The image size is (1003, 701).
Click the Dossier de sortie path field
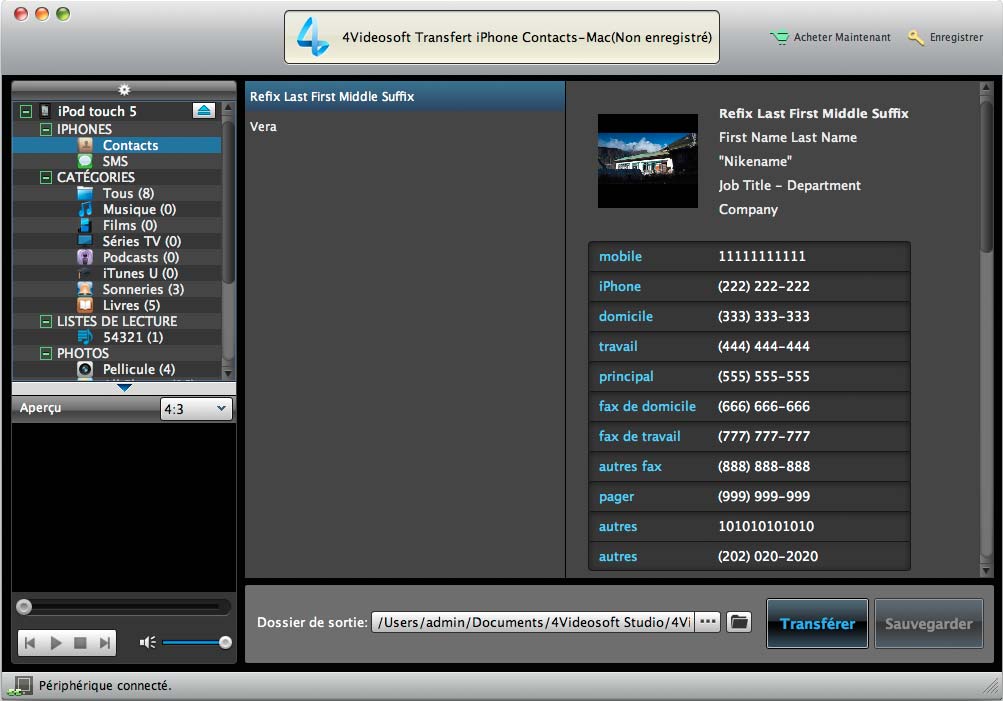coord(532,622)
